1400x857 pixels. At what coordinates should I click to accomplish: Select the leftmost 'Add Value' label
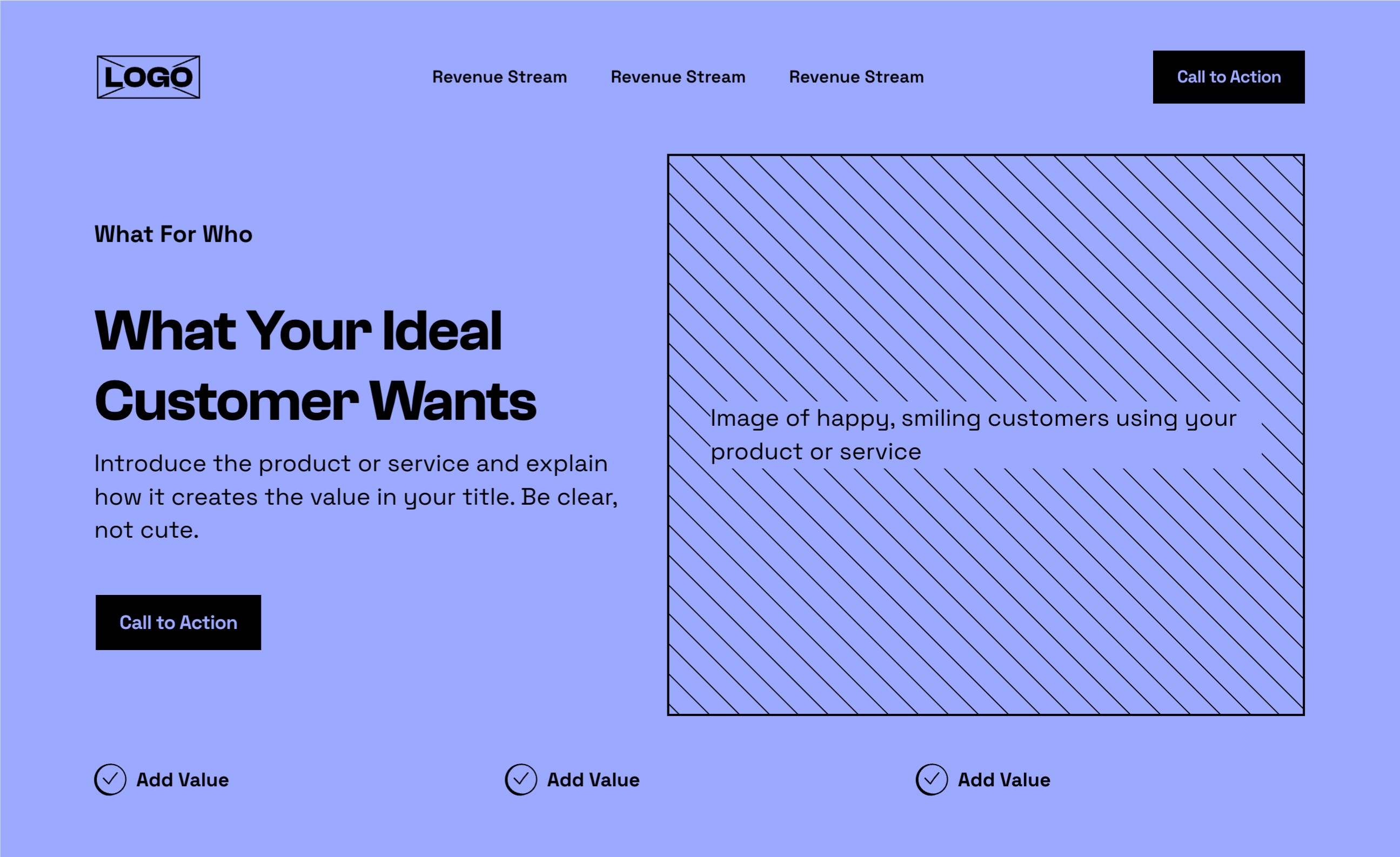click(183, 780)
